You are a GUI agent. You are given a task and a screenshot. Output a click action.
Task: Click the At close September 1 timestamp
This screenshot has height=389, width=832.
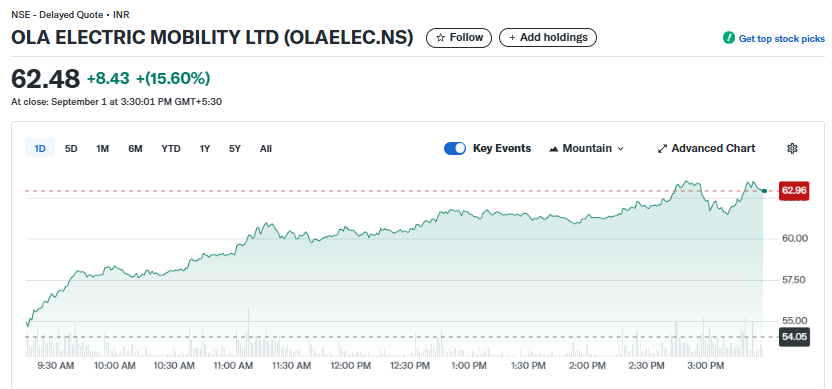[x=116, y=102]
